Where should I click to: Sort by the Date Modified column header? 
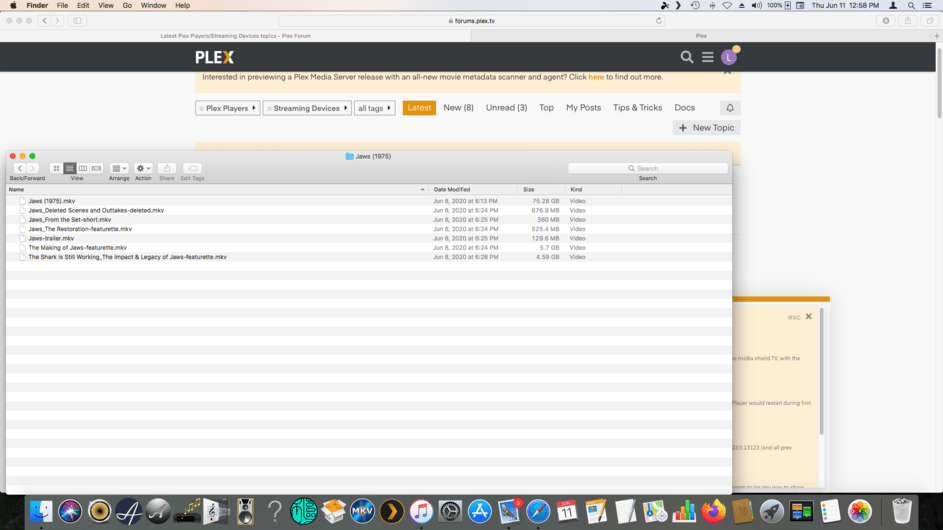[x=473, y=190]
